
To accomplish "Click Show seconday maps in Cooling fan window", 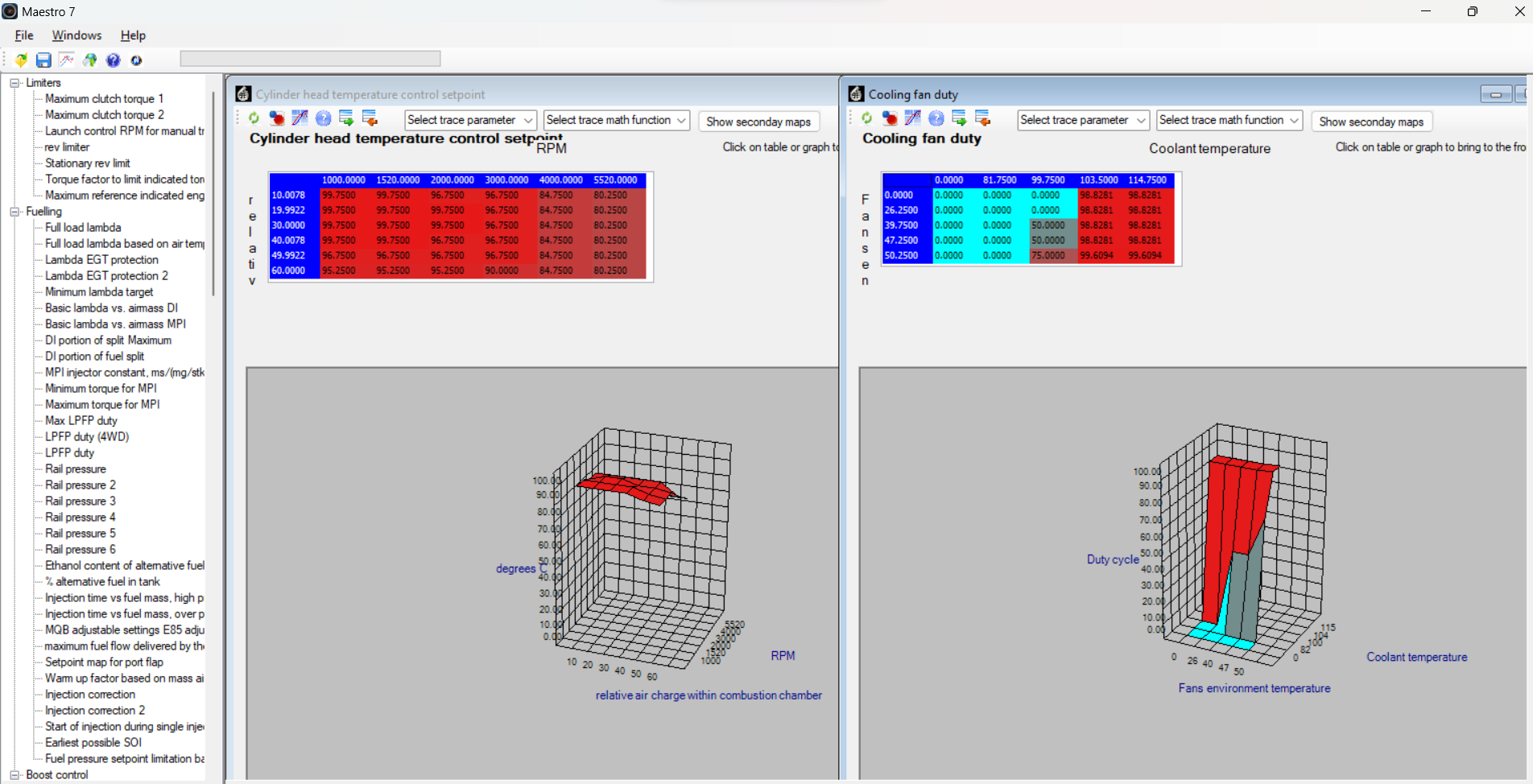I will (1371, 122).
